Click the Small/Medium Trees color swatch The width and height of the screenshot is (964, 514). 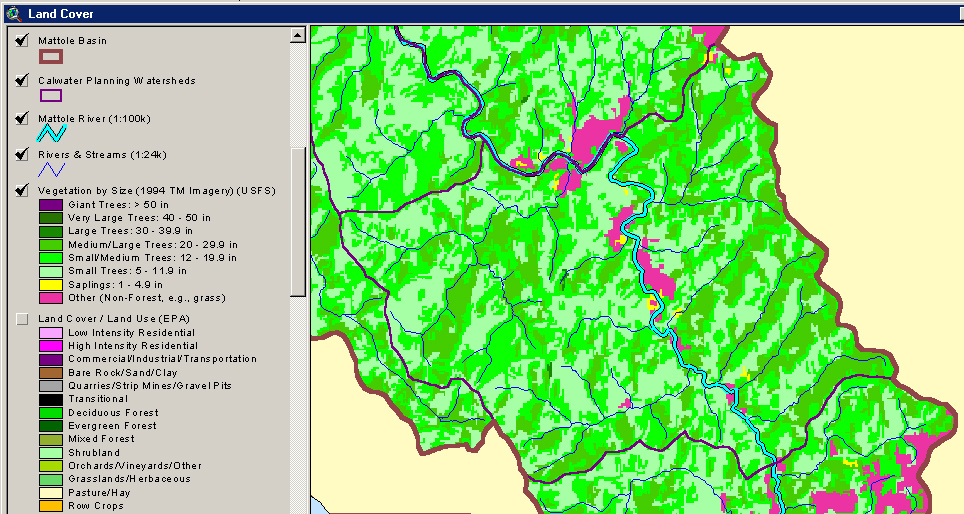tap(51, 258)
